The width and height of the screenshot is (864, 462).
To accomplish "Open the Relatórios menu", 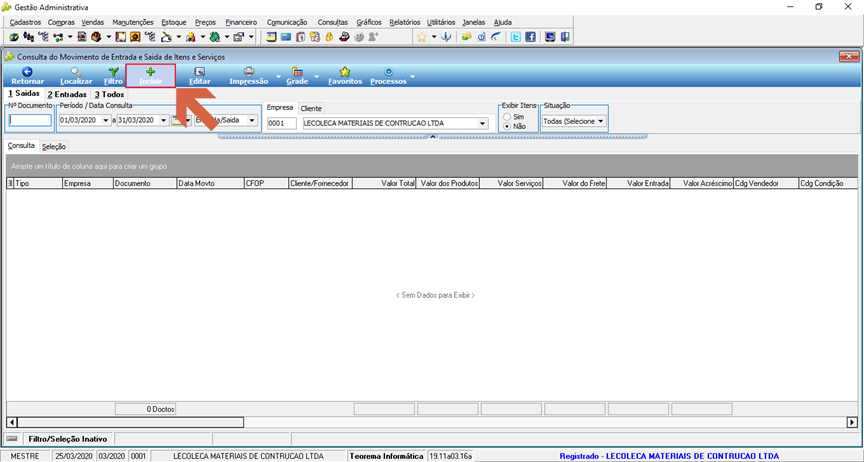I will [404, 22].
